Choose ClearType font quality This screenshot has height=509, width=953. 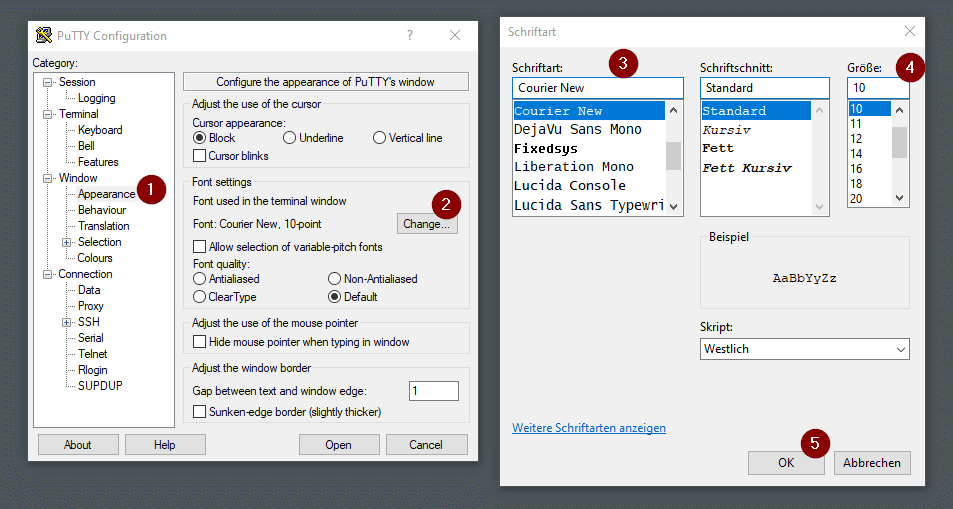(x=200, y=297)
